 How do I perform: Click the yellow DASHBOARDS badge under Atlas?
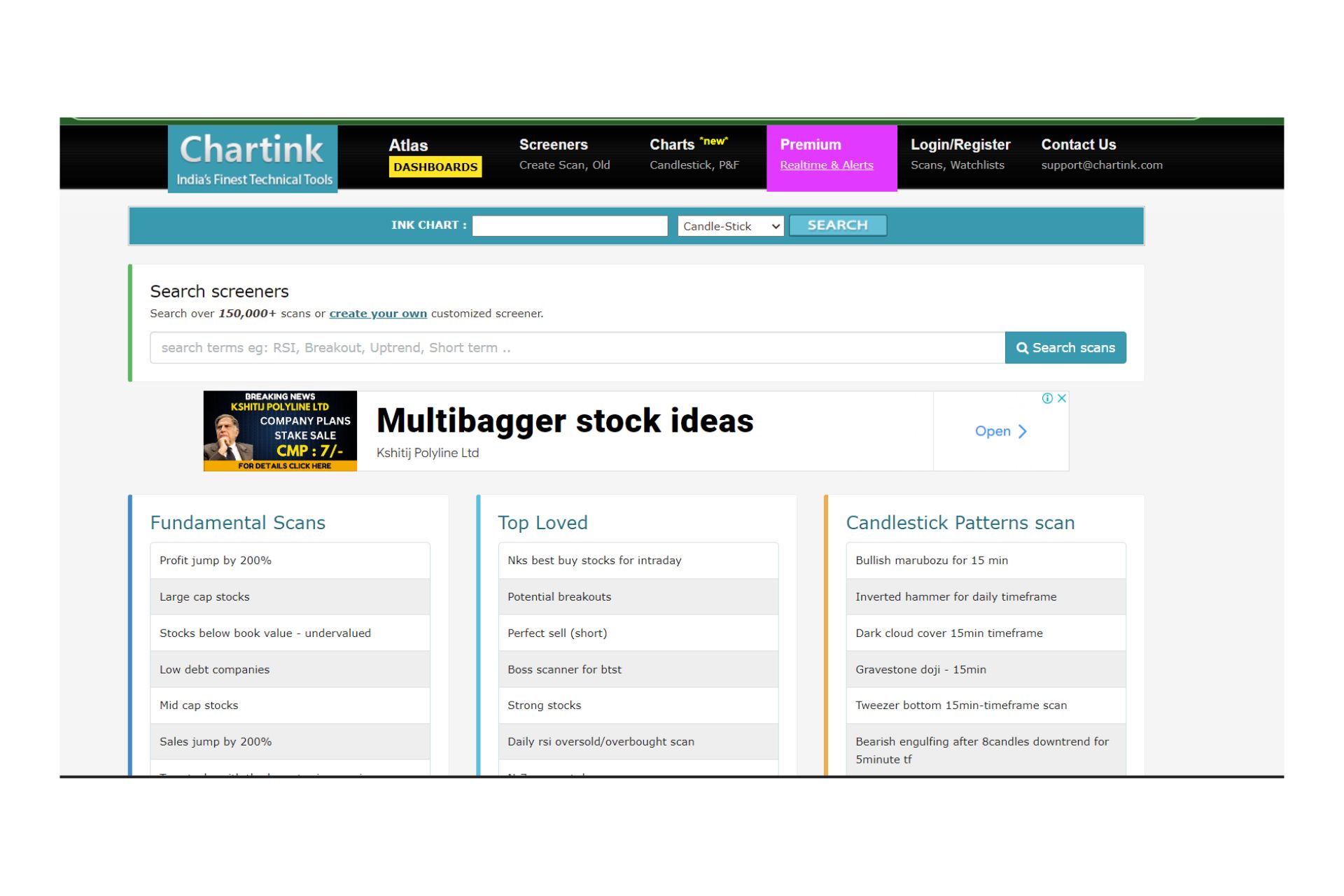tap(435, 167)
